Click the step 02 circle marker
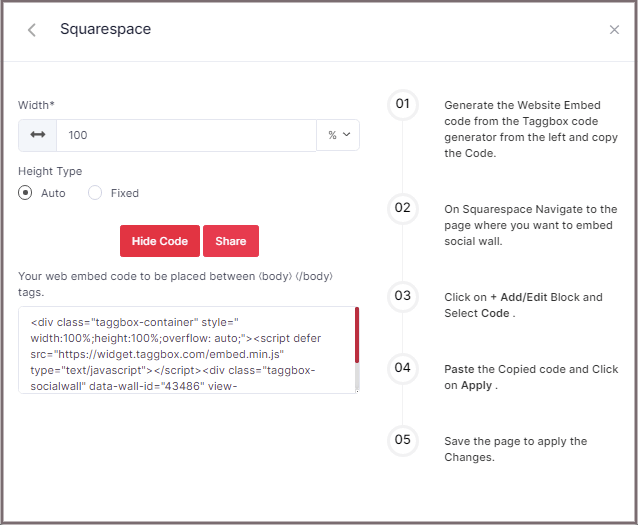Screen dimensions: 638x525 point(402,208)
